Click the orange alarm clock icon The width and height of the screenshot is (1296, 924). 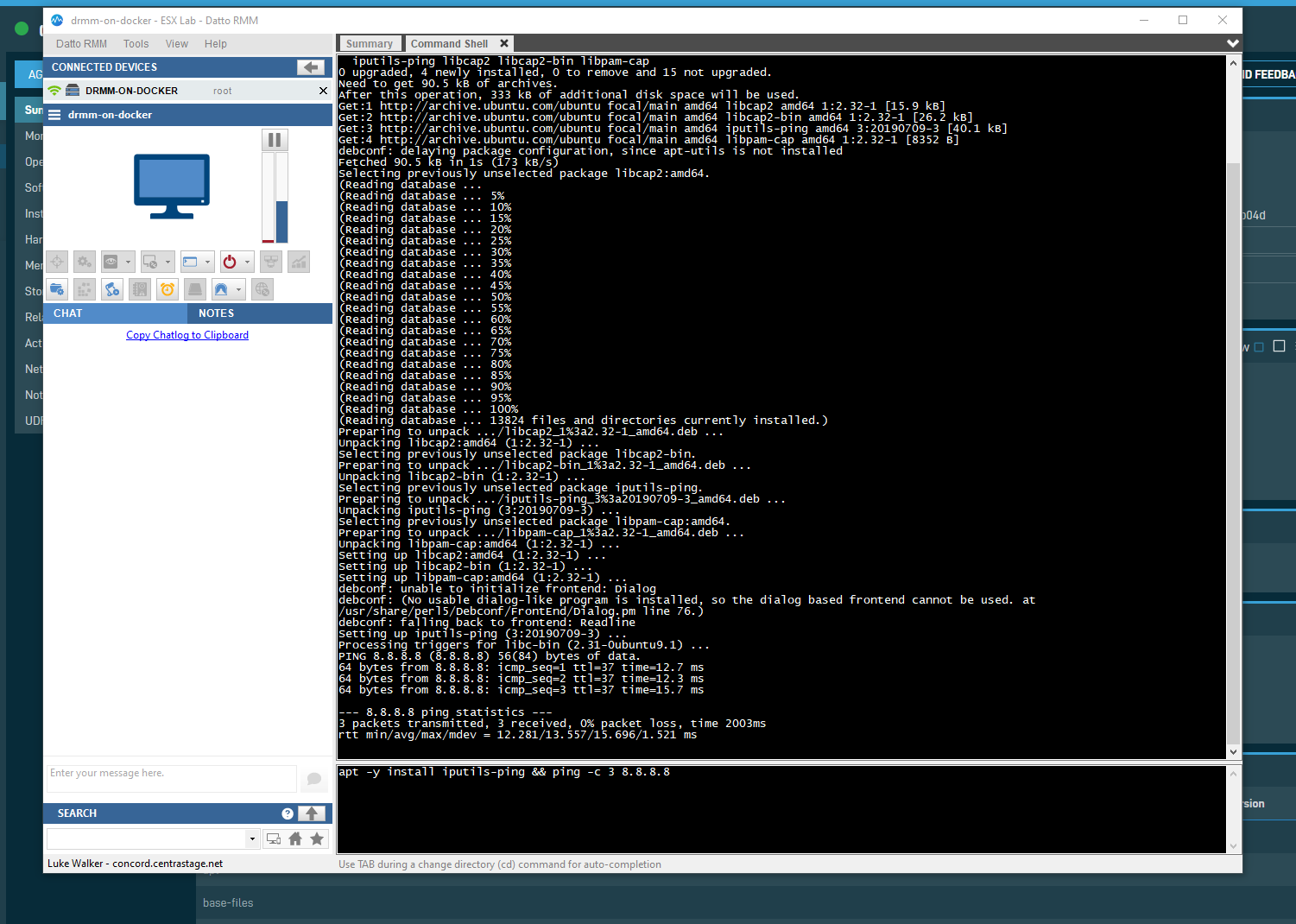[x=168, y=289]
